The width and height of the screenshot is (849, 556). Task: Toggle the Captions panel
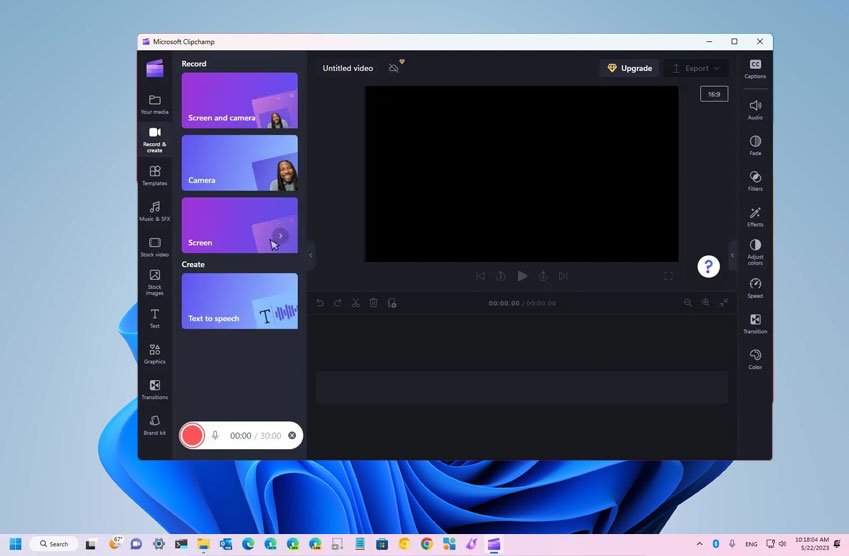click(x=755, y=68)
